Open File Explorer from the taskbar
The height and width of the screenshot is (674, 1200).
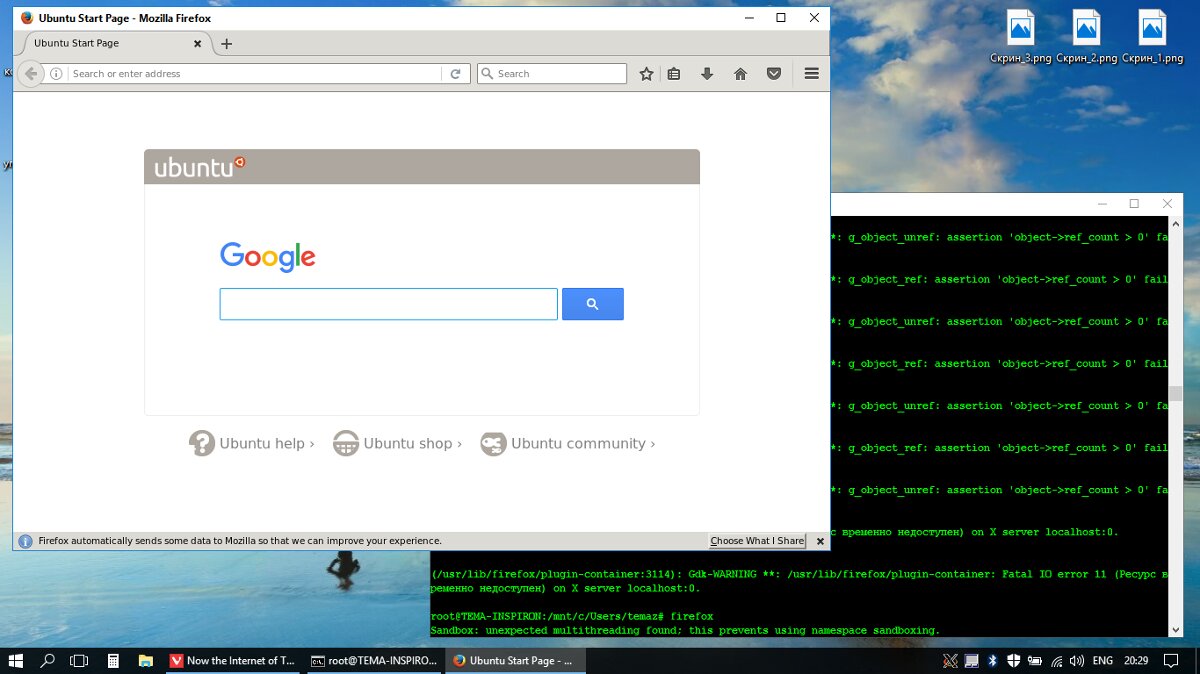(x=145, y=661)
